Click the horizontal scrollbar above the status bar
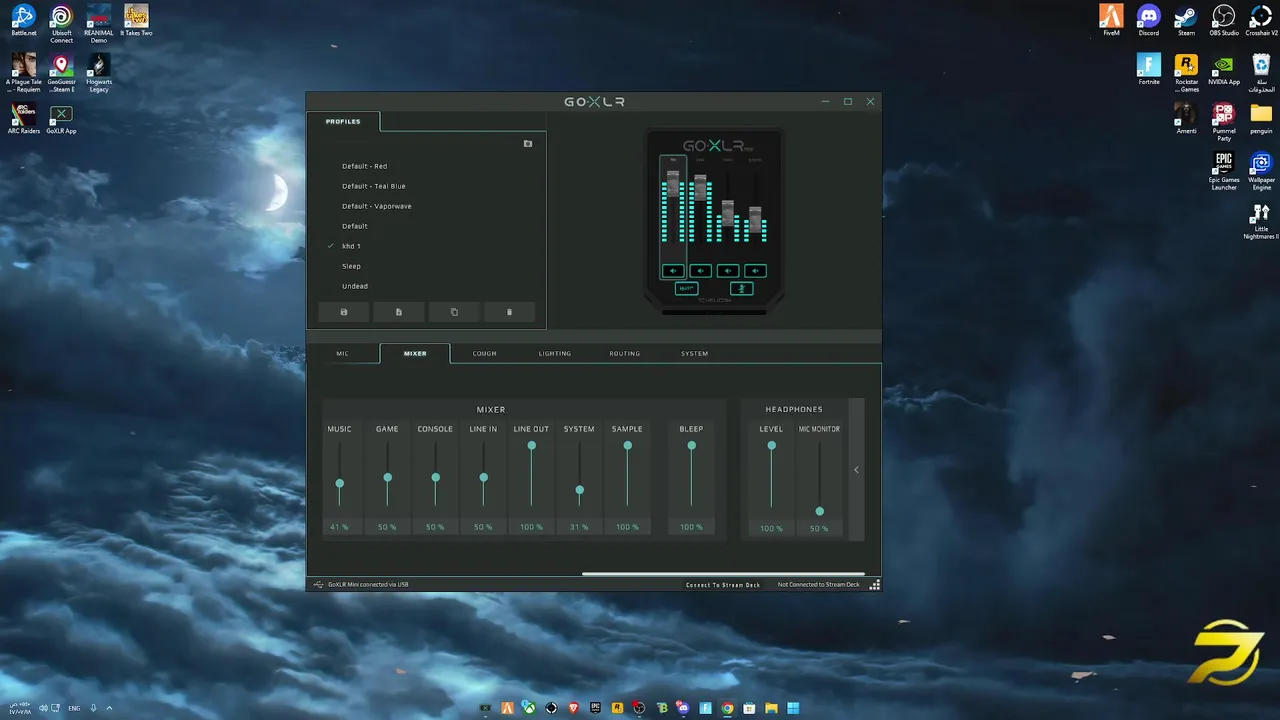The width and height of the screenshot is (1280, 720). tap(723, 574)
